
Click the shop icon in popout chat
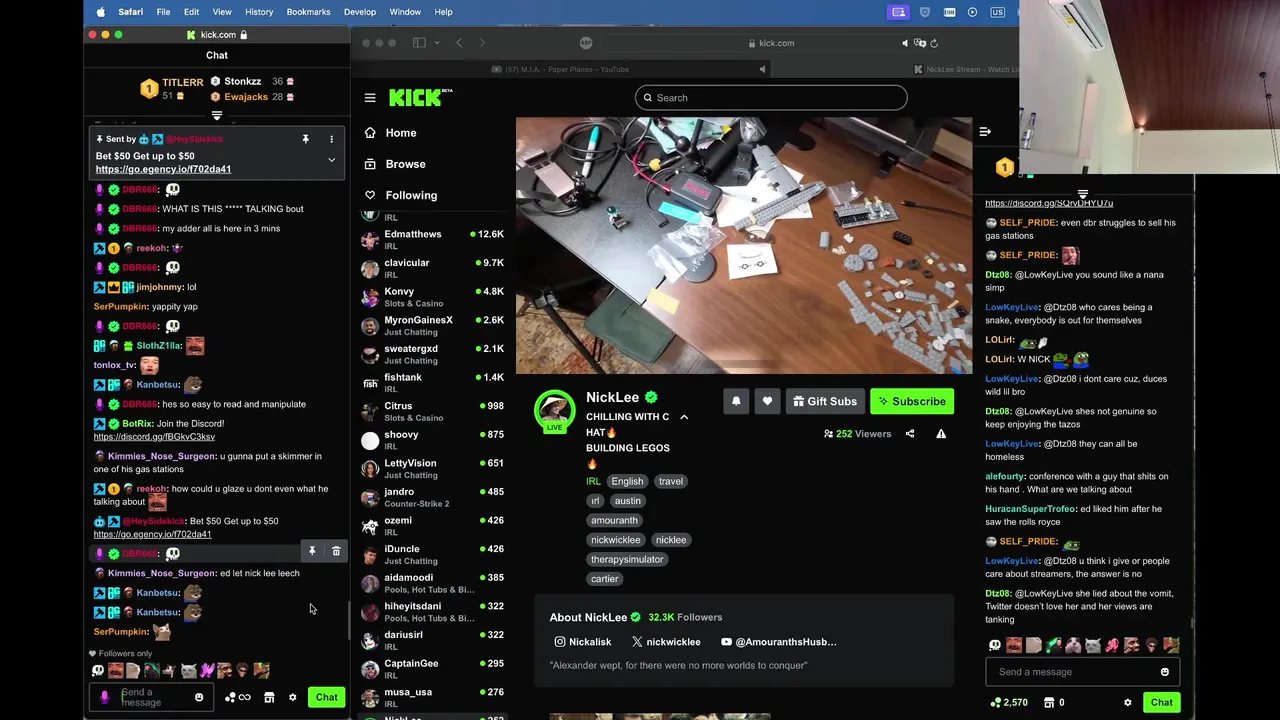(x=269, y=697)
